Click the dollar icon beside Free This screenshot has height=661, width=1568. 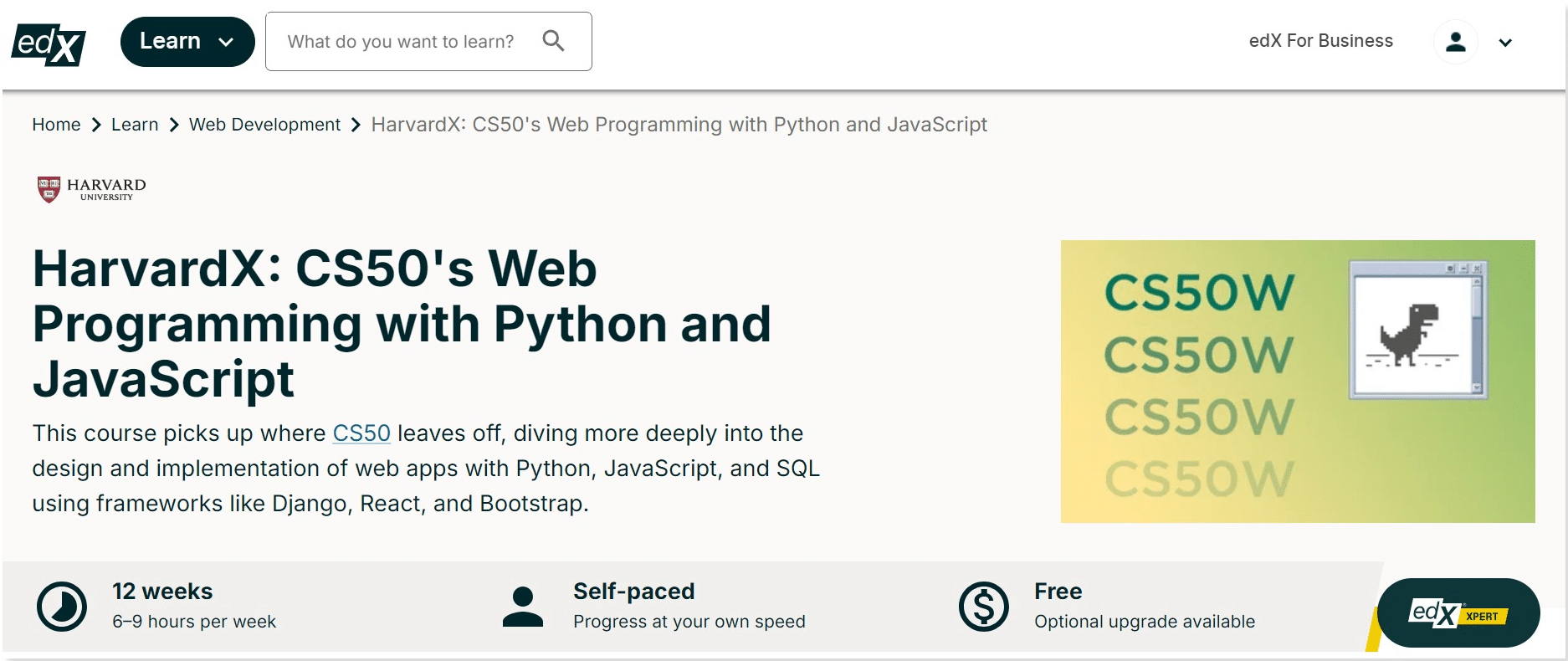coord(984,607)
